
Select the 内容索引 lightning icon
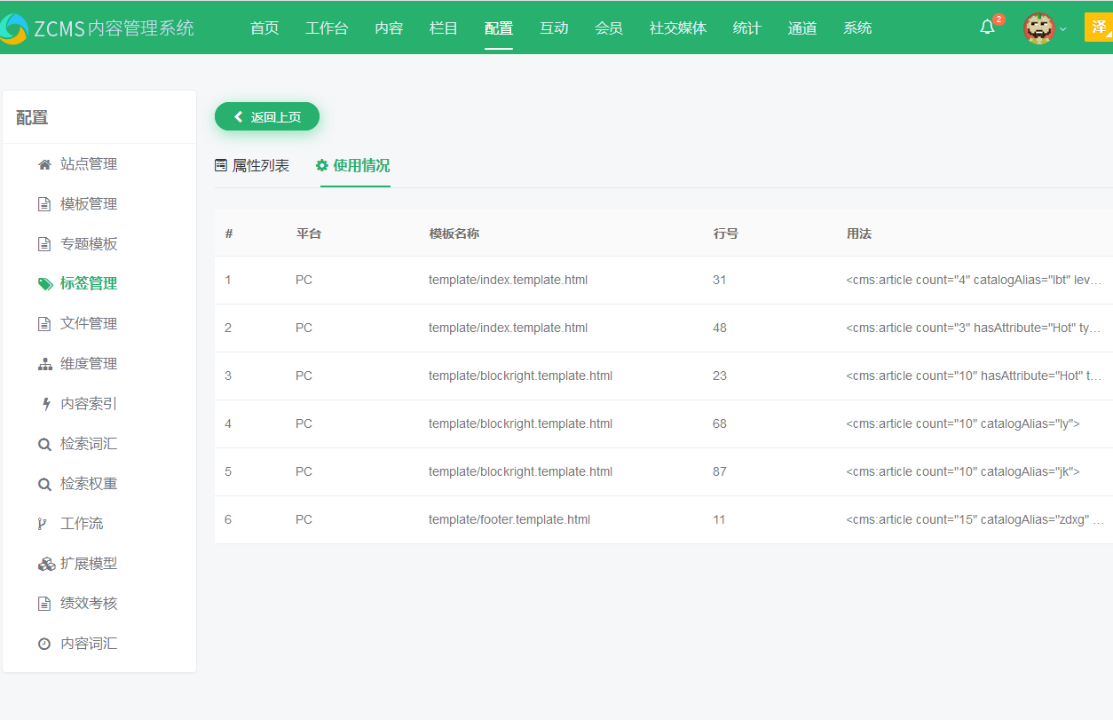[x=43, y=403]
